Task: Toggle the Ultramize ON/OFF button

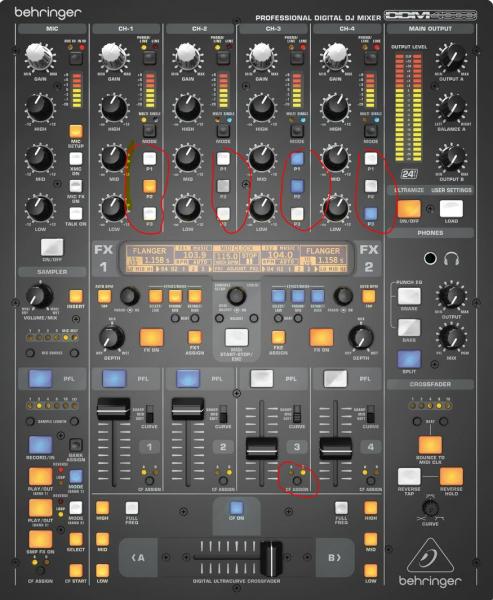Action: point(409,209)
